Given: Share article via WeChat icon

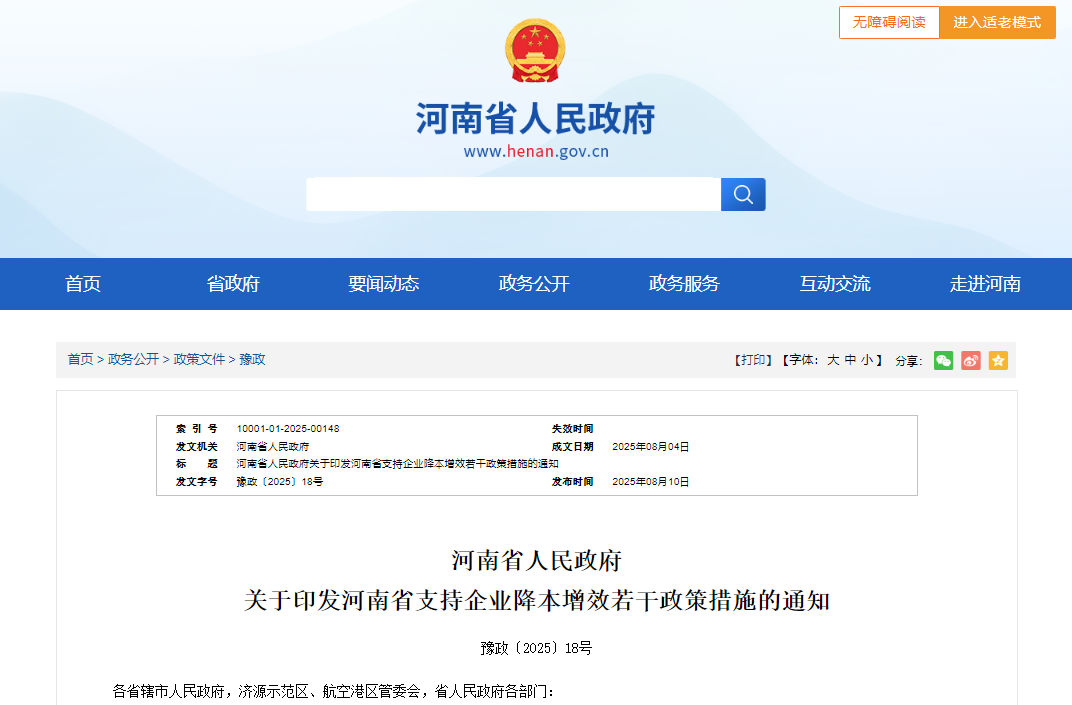Looking at the screenshot, I should (x=943, y=360).
